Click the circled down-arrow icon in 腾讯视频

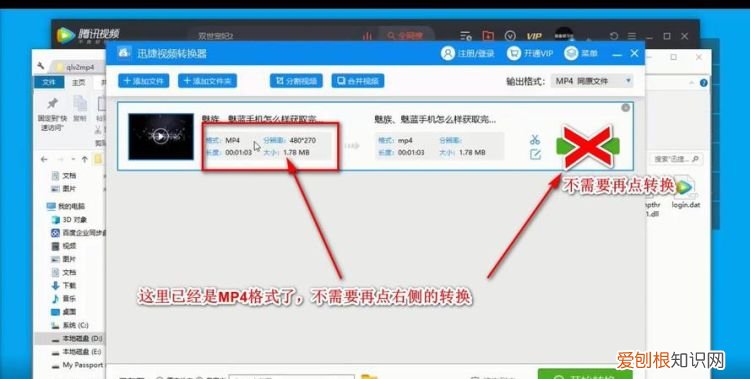coord(510,36)
